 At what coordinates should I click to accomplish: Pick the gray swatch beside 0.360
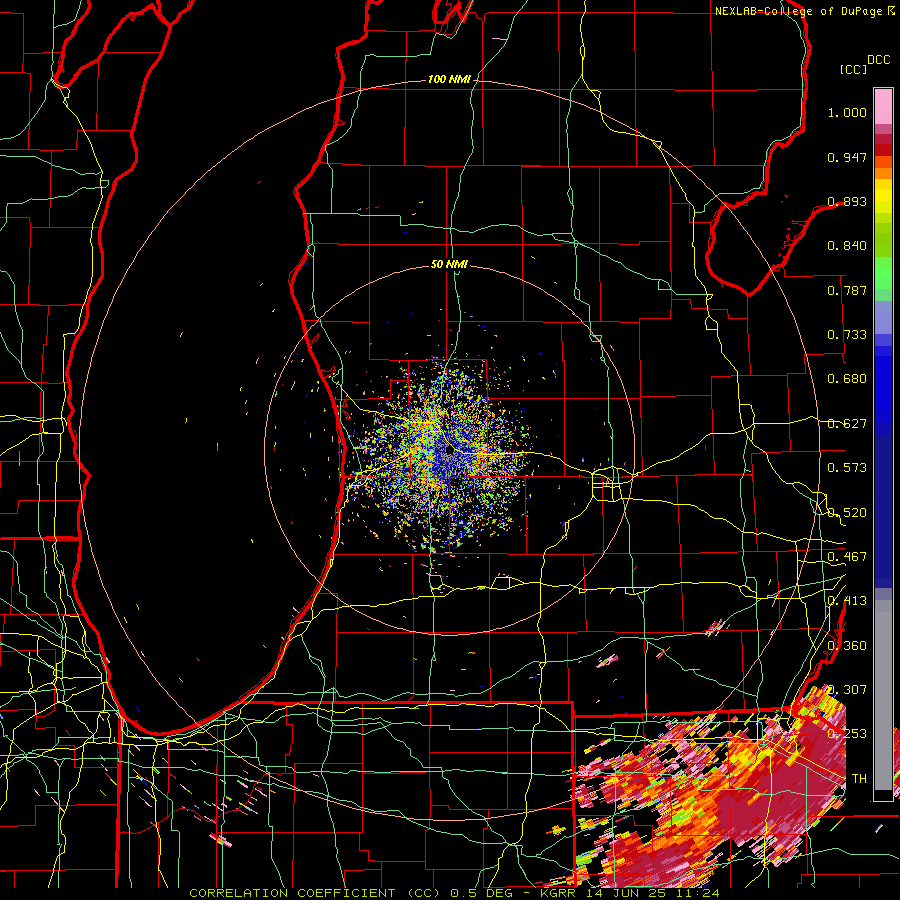point(883,695)
